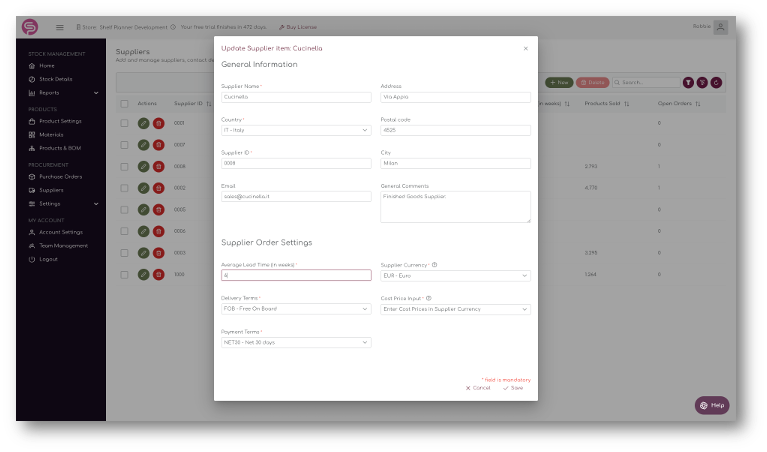Click the Cancel button in dialog
This screenshot has height=452, width=767.
(478, 388)
